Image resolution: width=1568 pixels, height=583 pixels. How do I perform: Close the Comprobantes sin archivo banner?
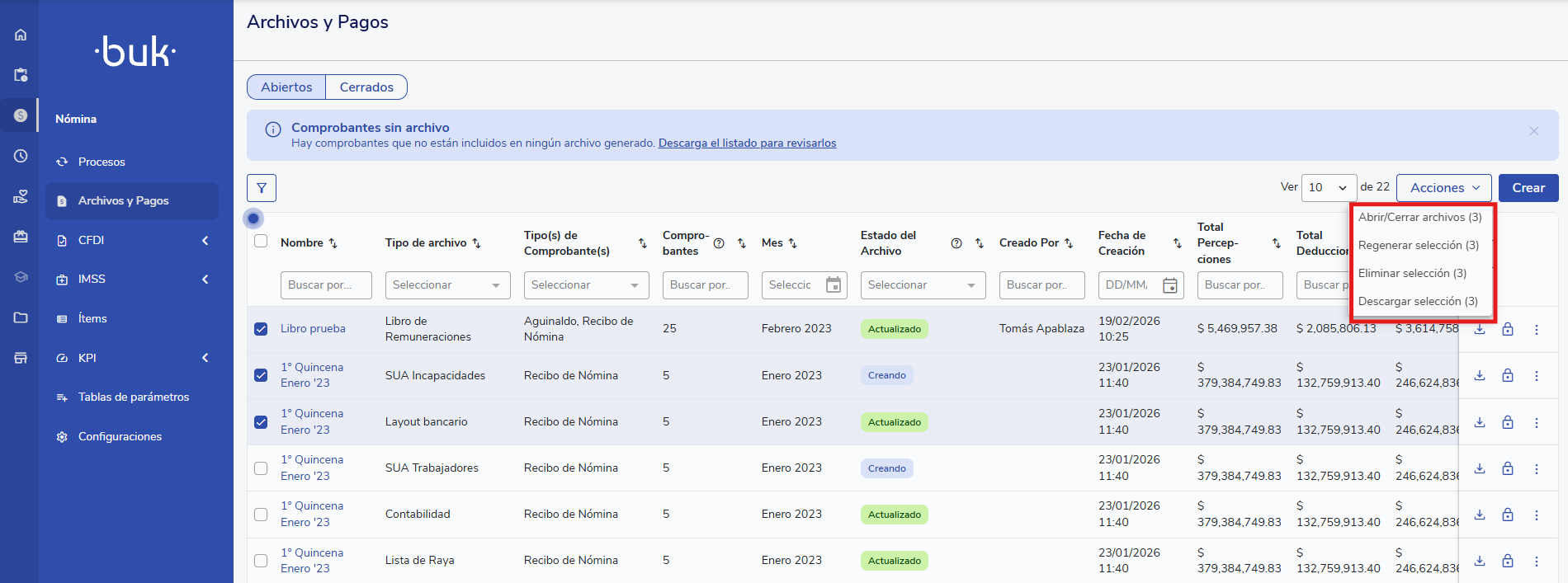pyautogui.click(x=1533, y=131)
